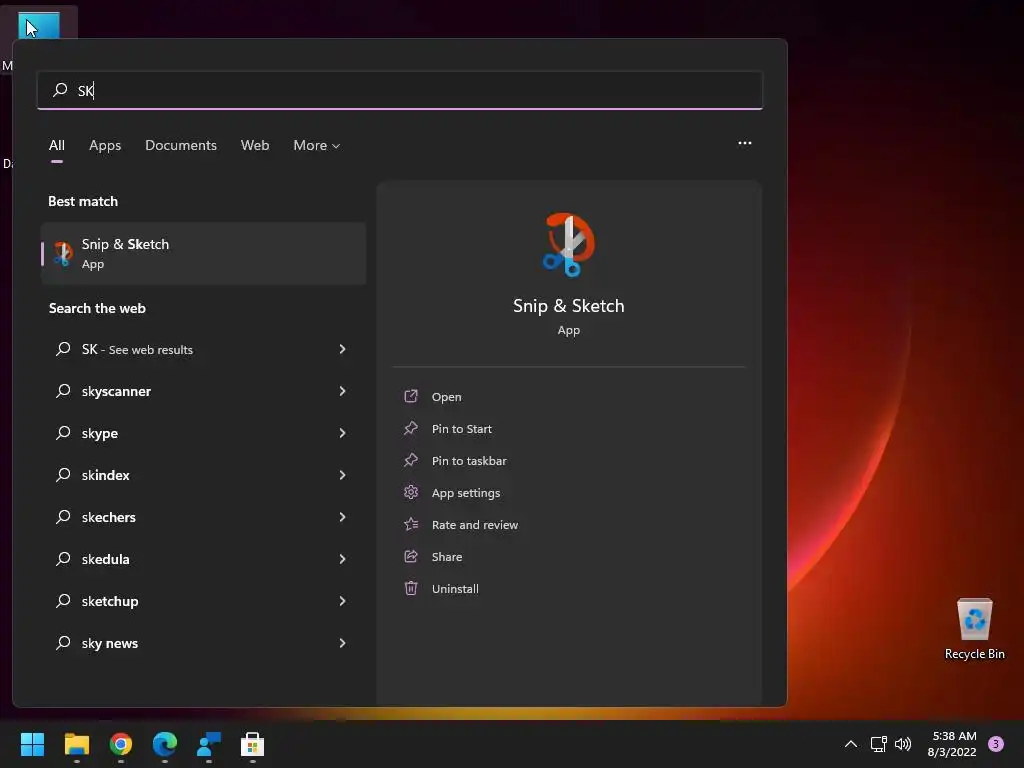
Task: Open Microsoft Store from the taskbar
Action: 252,744
